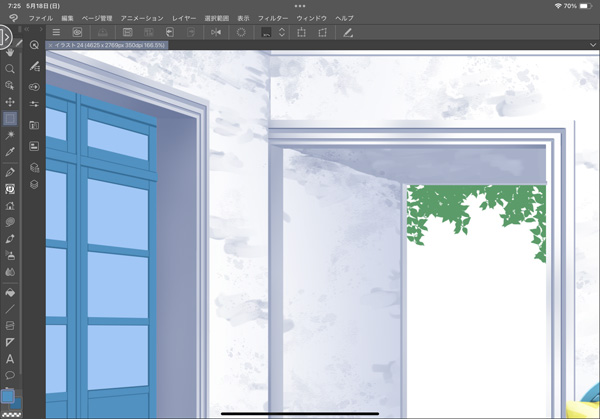This screenshot has height=419, width=600.
Task: Select the rectangle Selection area tool
Action: 10,119
